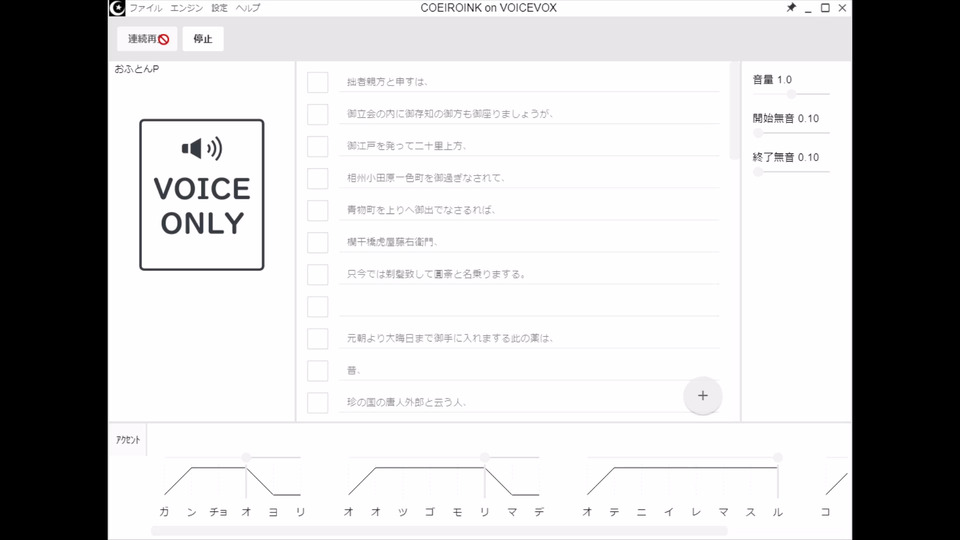960x540 pixels.
Task: Open the エンジン menu
Action: (x=186, y=8)
